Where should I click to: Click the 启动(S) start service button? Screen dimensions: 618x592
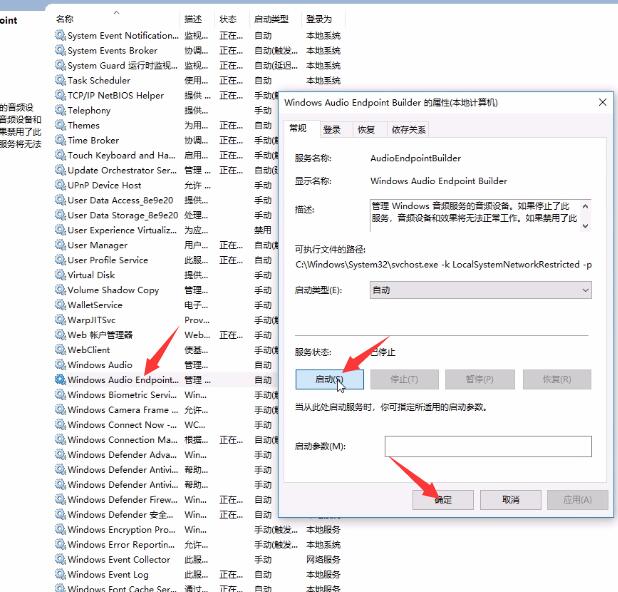(x=329, y=380)
